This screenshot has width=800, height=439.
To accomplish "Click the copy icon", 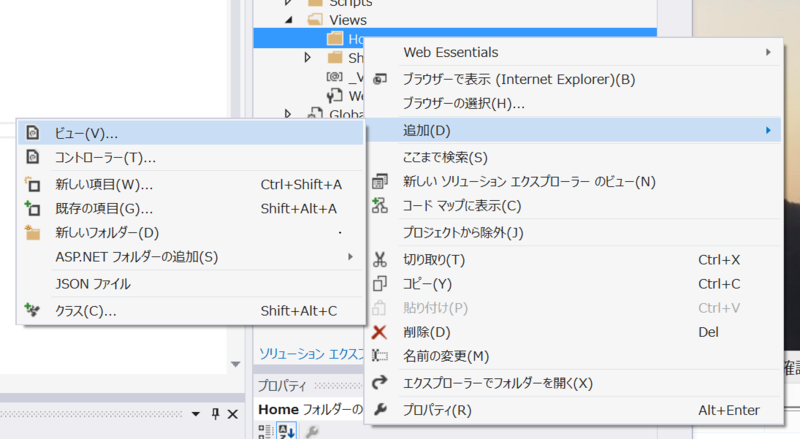I will 380,283.
